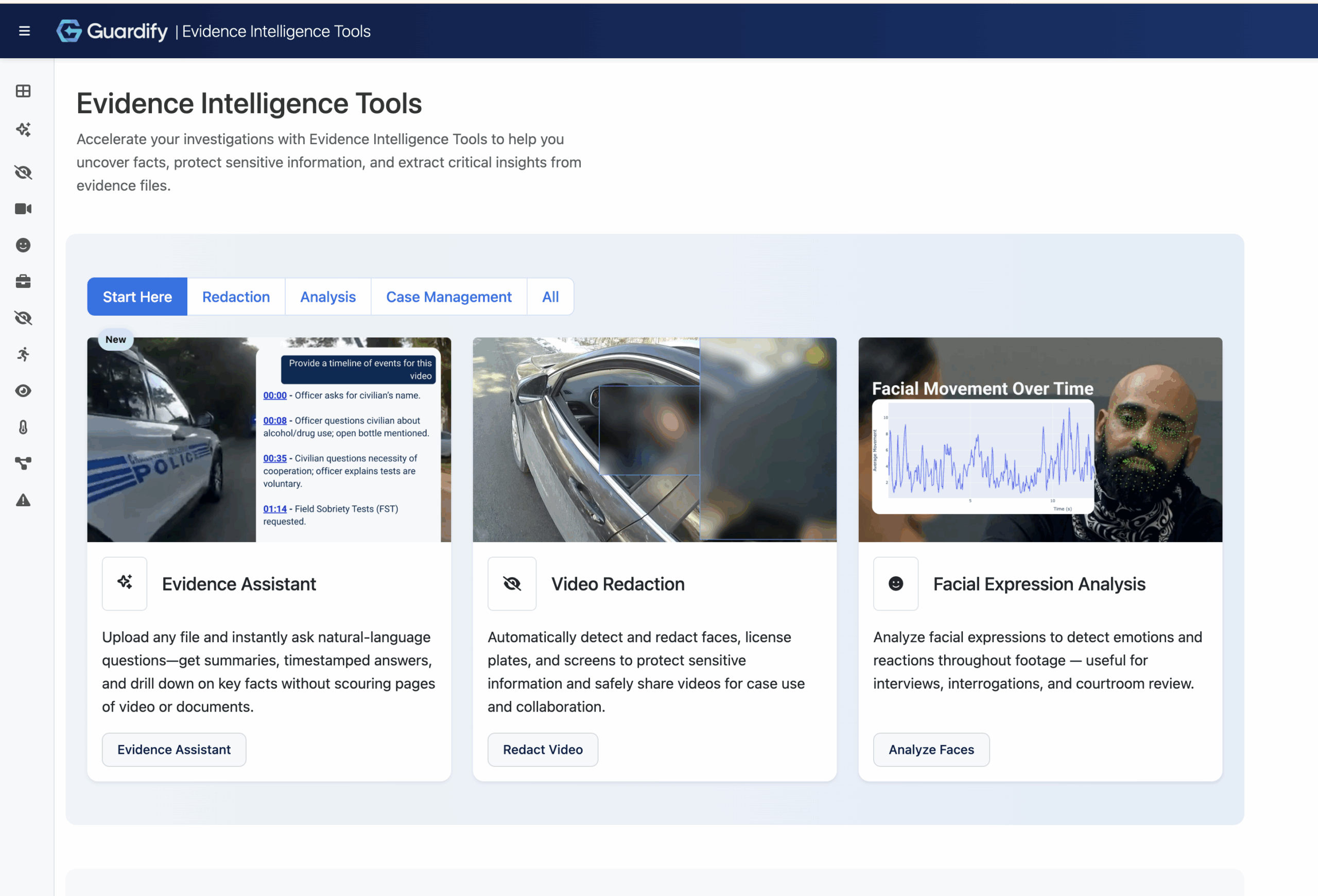This screenshot has width=1318, height=896.
Task: Switch to the Analysis tab
Action: point(328,297)
